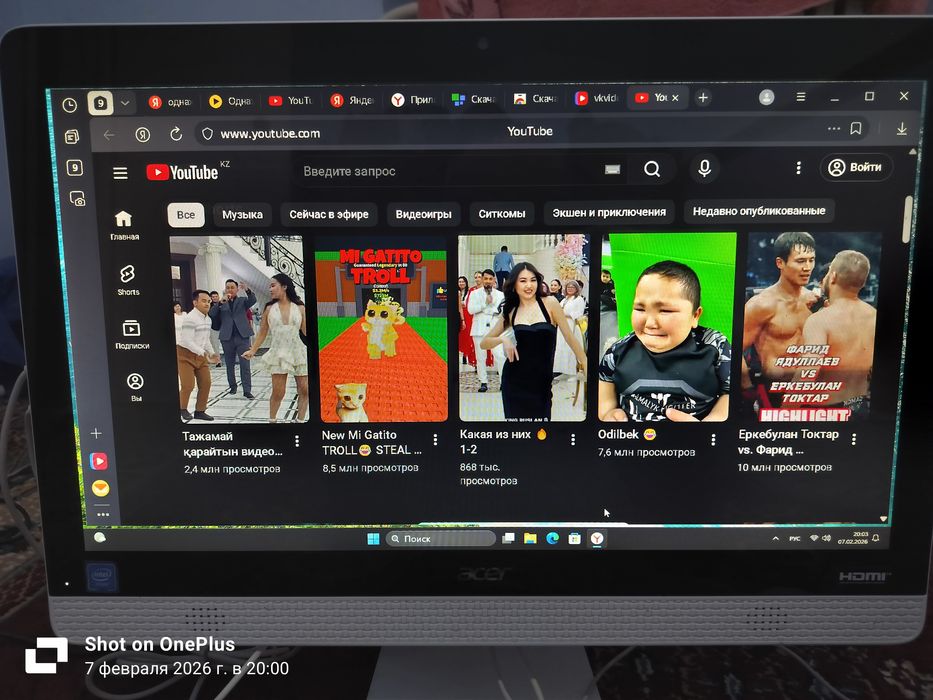Open Yandex Browser taskbar icon

[597, 539]
